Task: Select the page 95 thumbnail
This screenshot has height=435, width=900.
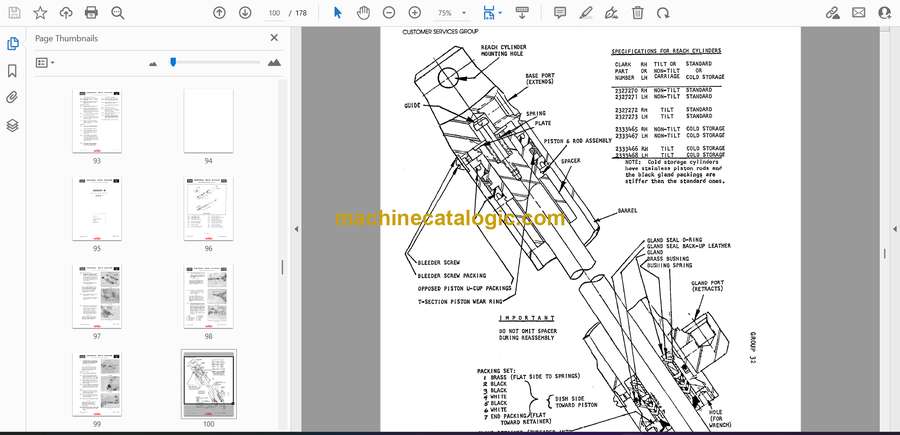Action: point(97,209)
